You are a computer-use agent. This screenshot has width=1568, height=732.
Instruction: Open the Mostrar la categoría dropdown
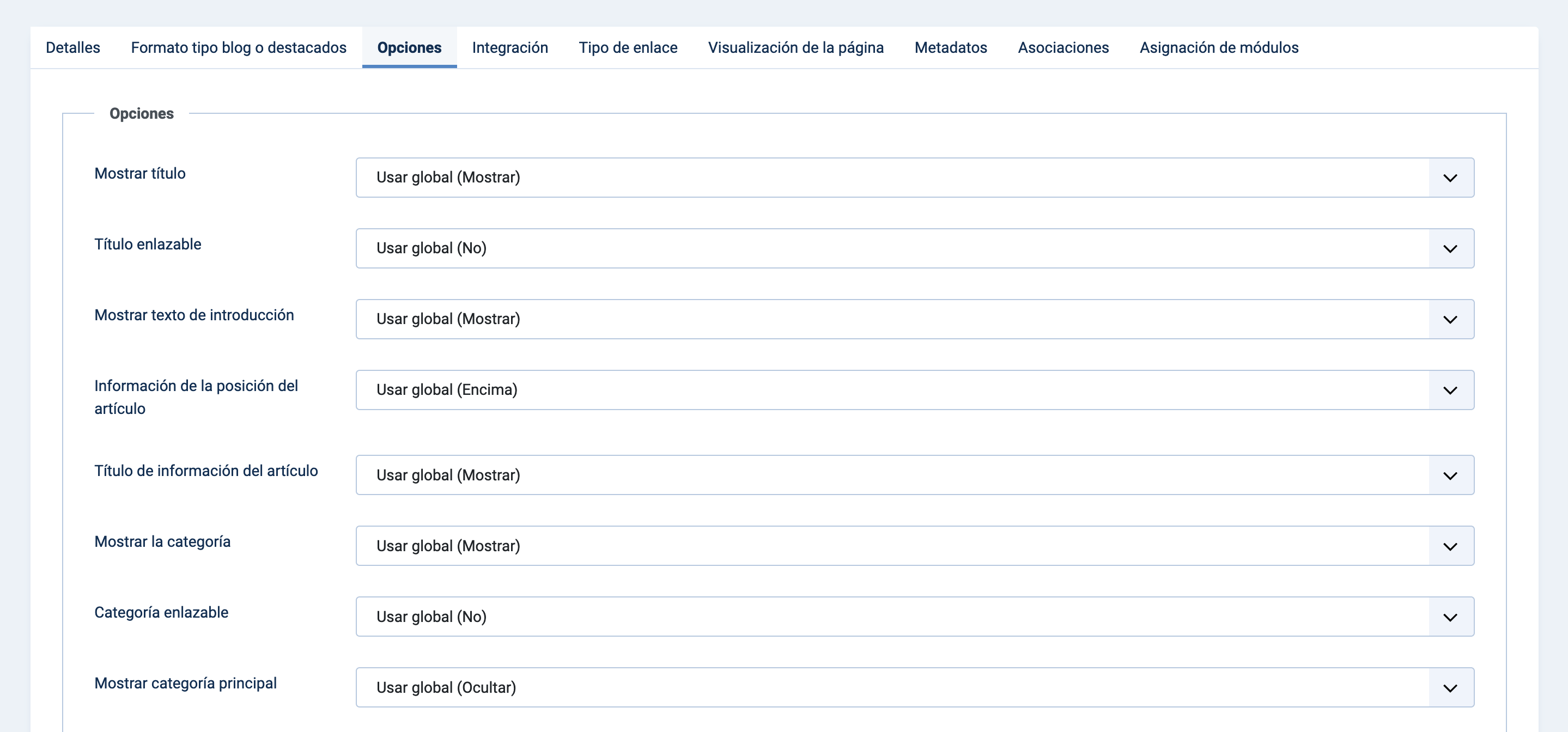click(915, 546)
